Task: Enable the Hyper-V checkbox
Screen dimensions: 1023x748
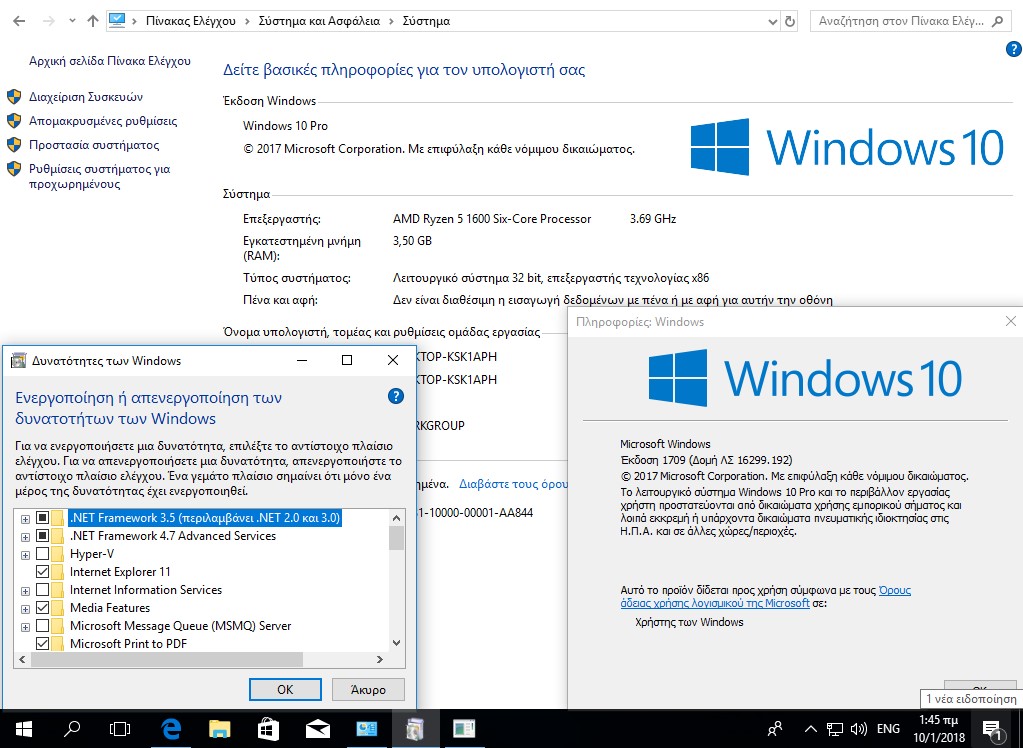Action: pyautogui.click(x=42, y=553)
